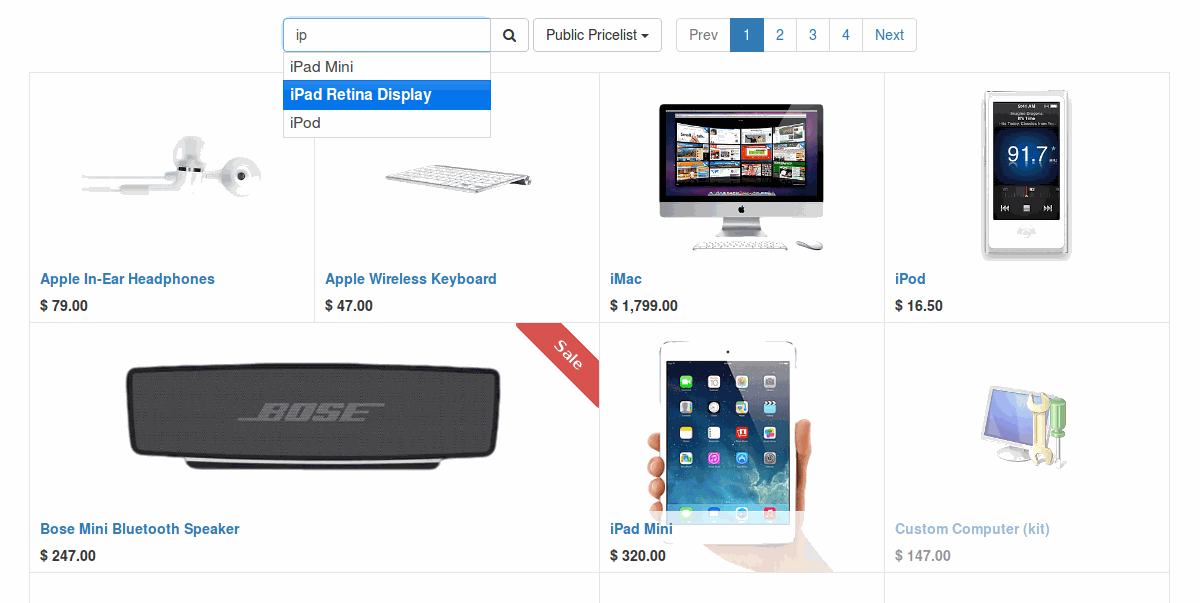1200x603 pixels.
Task: Click the Prev pagination button
Action: (x=703, y=35)
